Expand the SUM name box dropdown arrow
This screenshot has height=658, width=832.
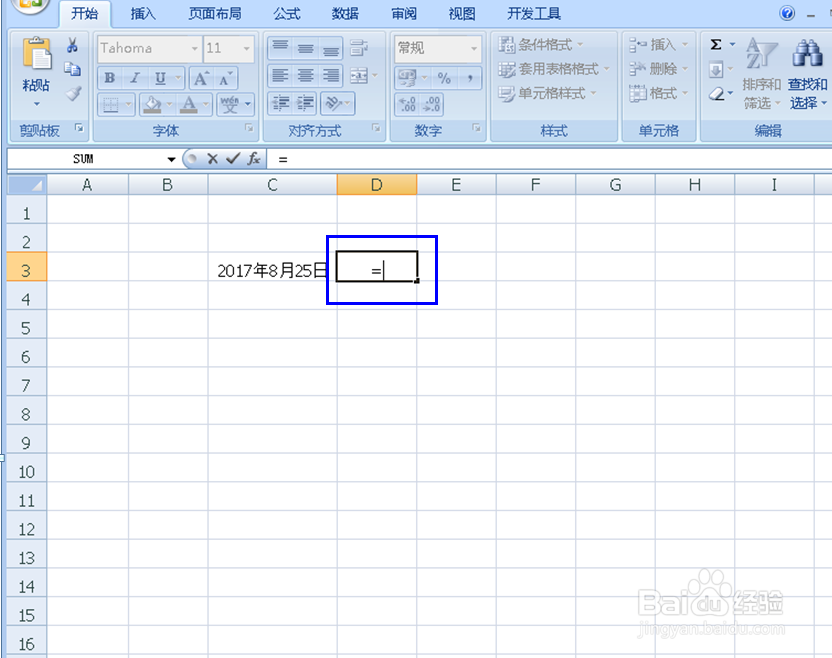click(x=171, y=159)
